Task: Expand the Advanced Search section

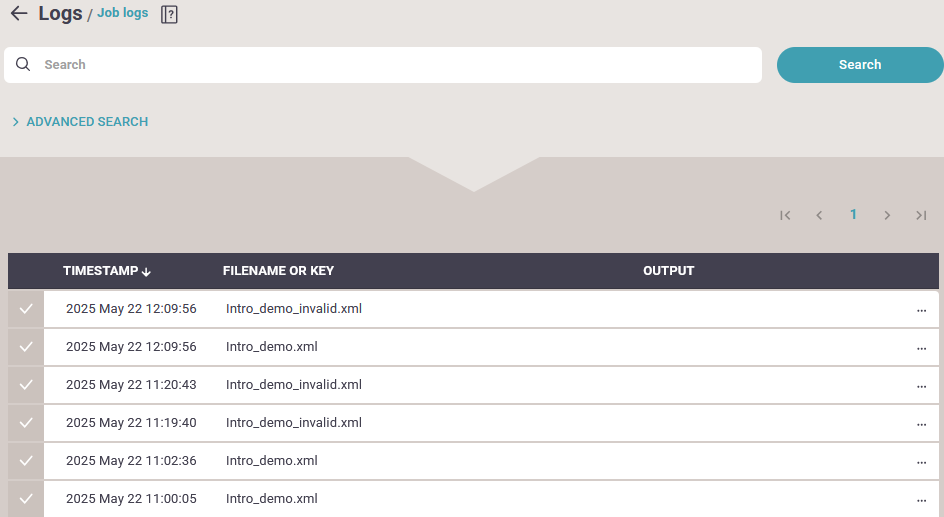Action: 81,122
